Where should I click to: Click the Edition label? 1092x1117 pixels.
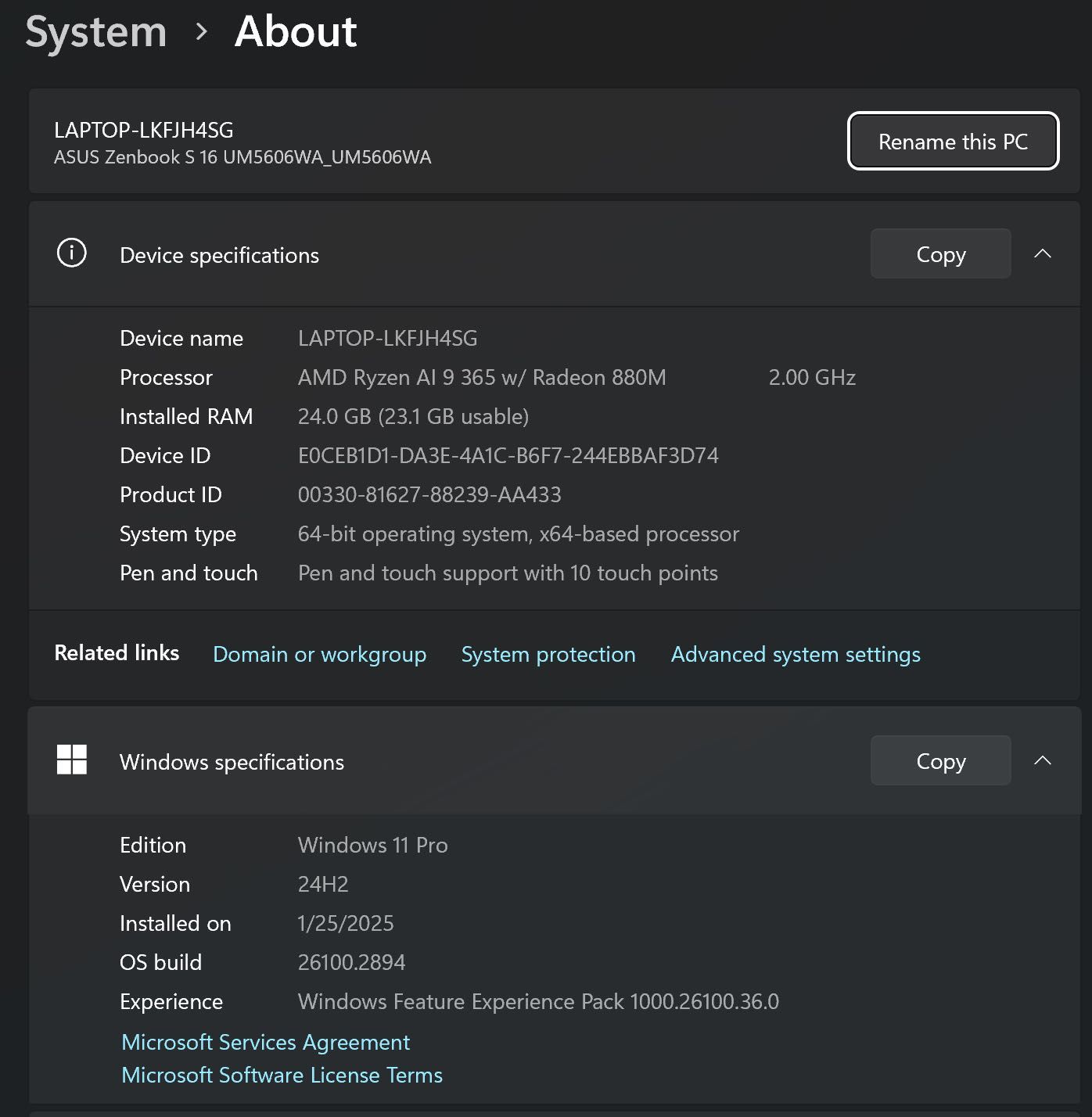(153, 845)
